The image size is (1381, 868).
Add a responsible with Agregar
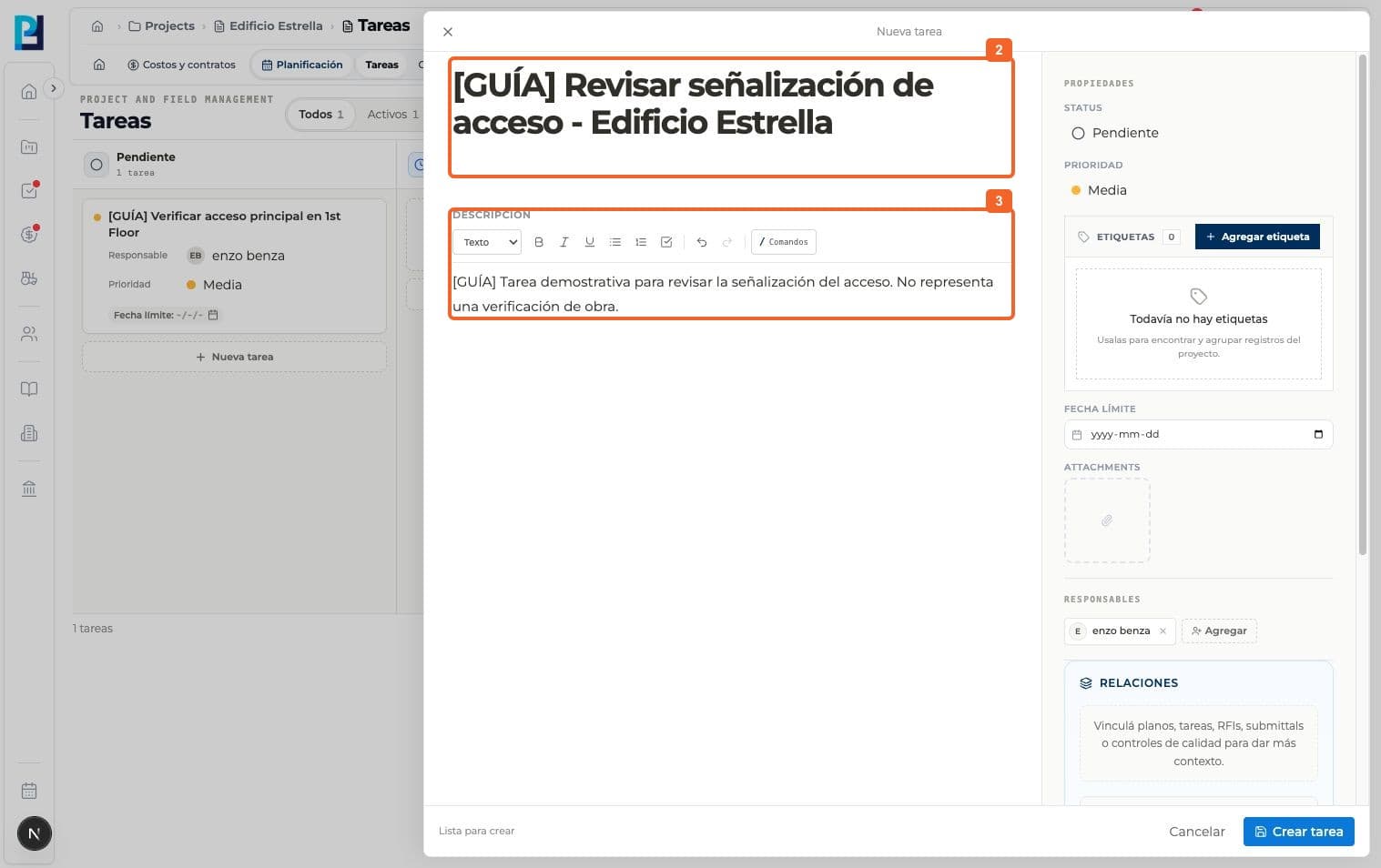coord(1219,631)
